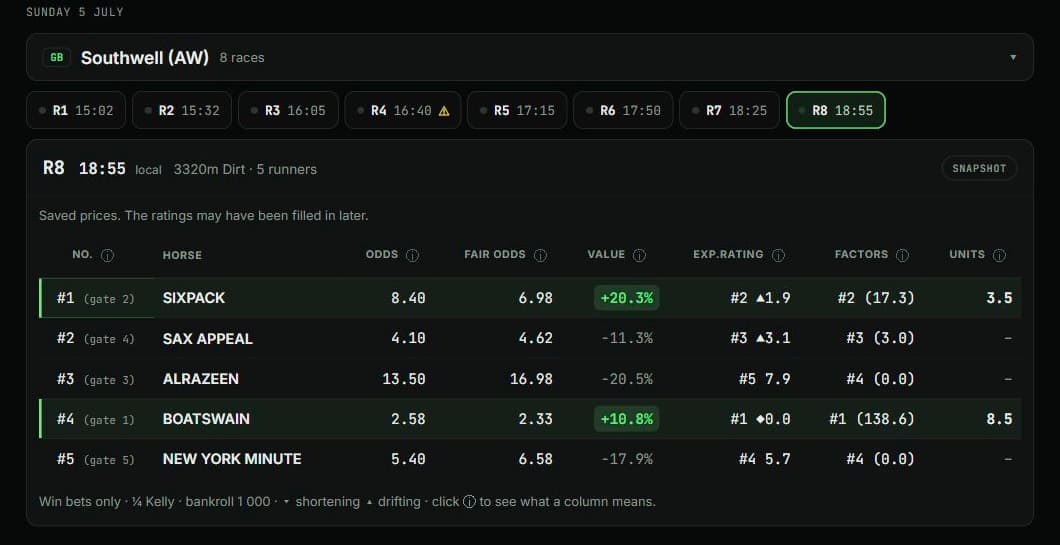Switch to race R3 16:05
1060x545 pixels.
tap(288, 110)
